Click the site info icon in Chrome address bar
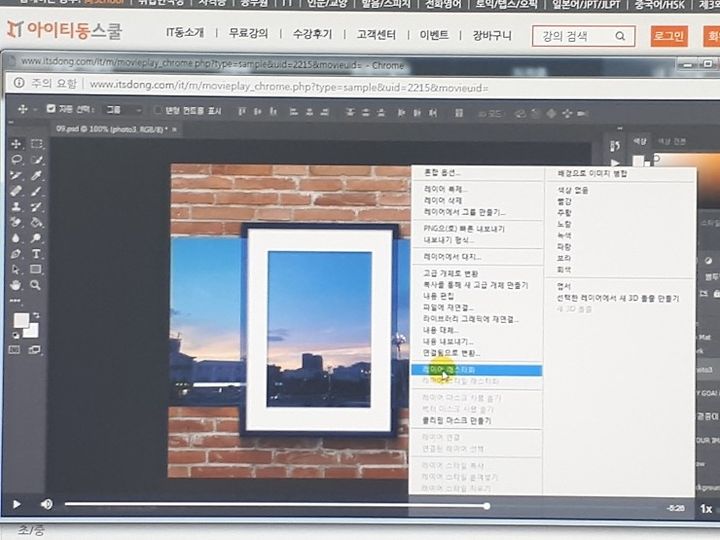Image resolution: width=720 pixels, height=540 pixels. 19,83
